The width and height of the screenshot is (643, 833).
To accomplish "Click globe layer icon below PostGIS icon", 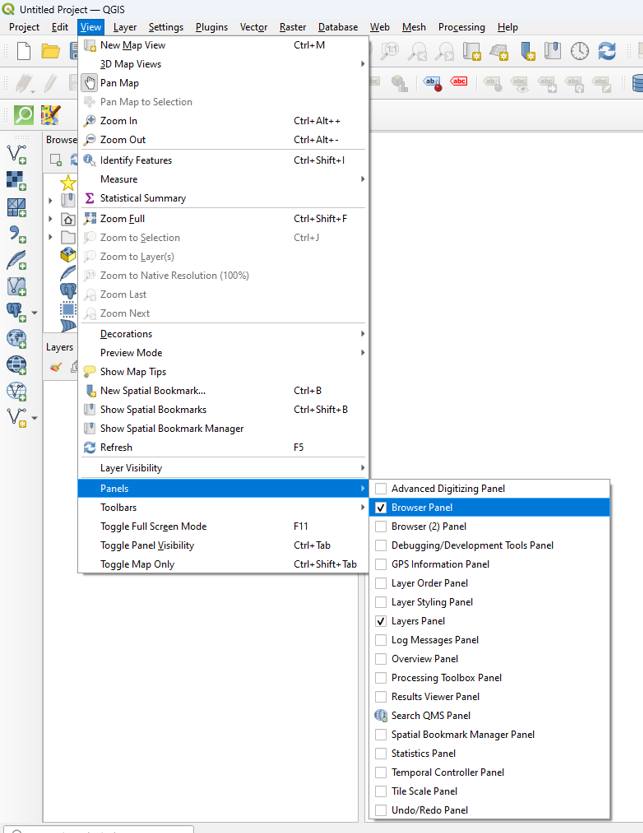I will point(16,339).
